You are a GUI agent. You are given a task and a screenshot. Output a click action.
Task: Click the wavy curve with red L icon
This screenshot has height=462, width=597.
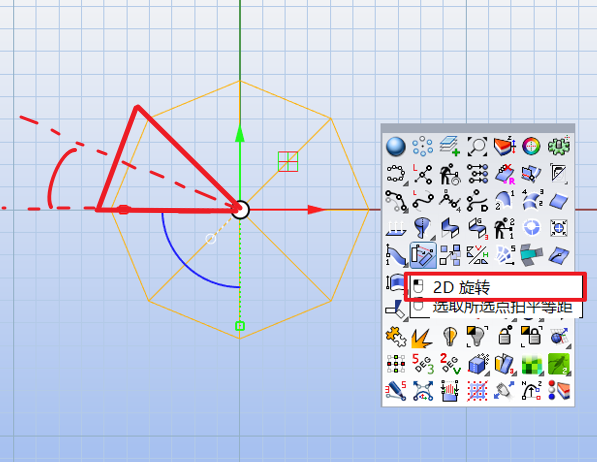click(423, 201)
